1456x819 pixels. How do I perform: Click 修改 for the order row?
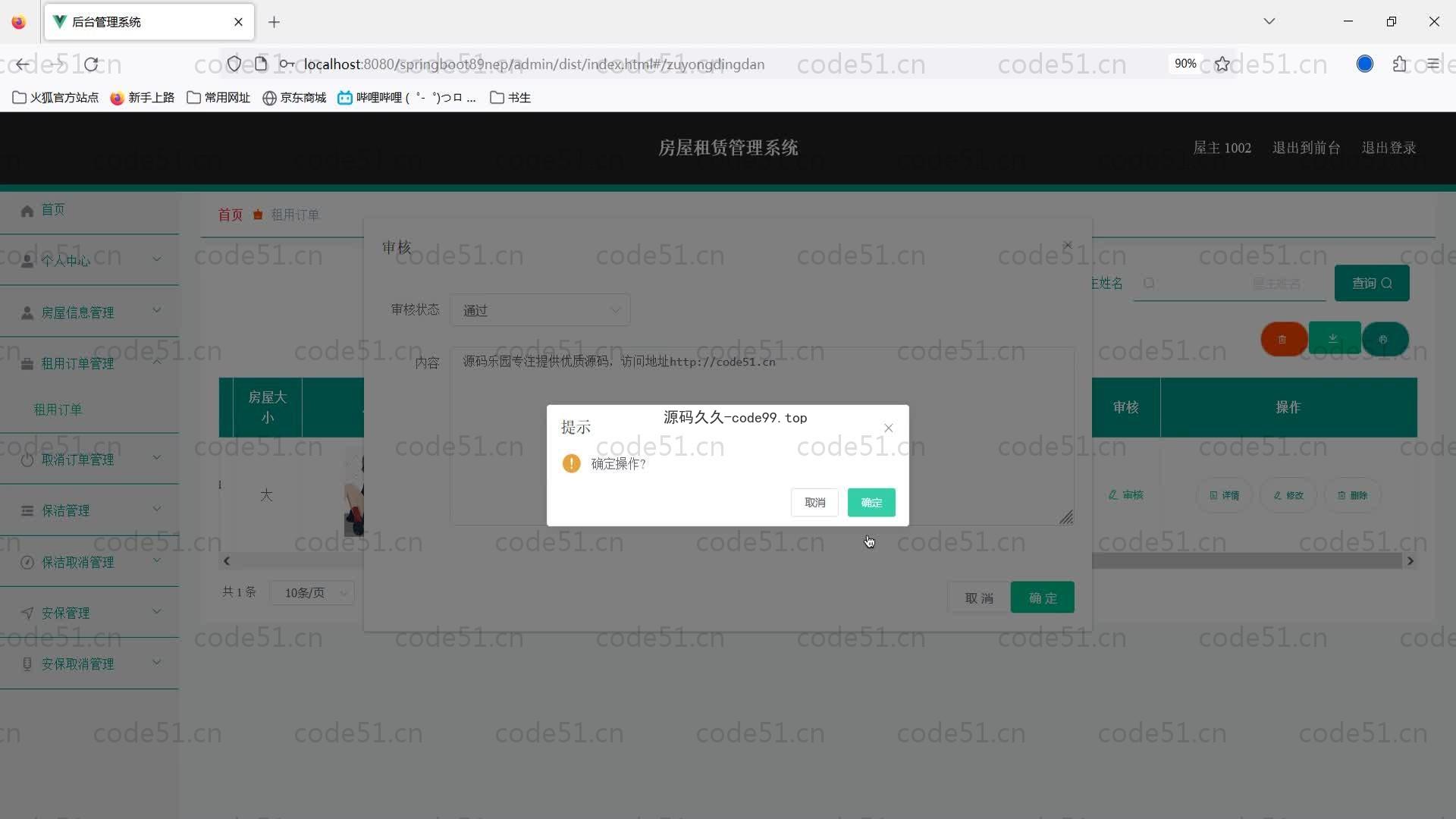point(1288,495)
